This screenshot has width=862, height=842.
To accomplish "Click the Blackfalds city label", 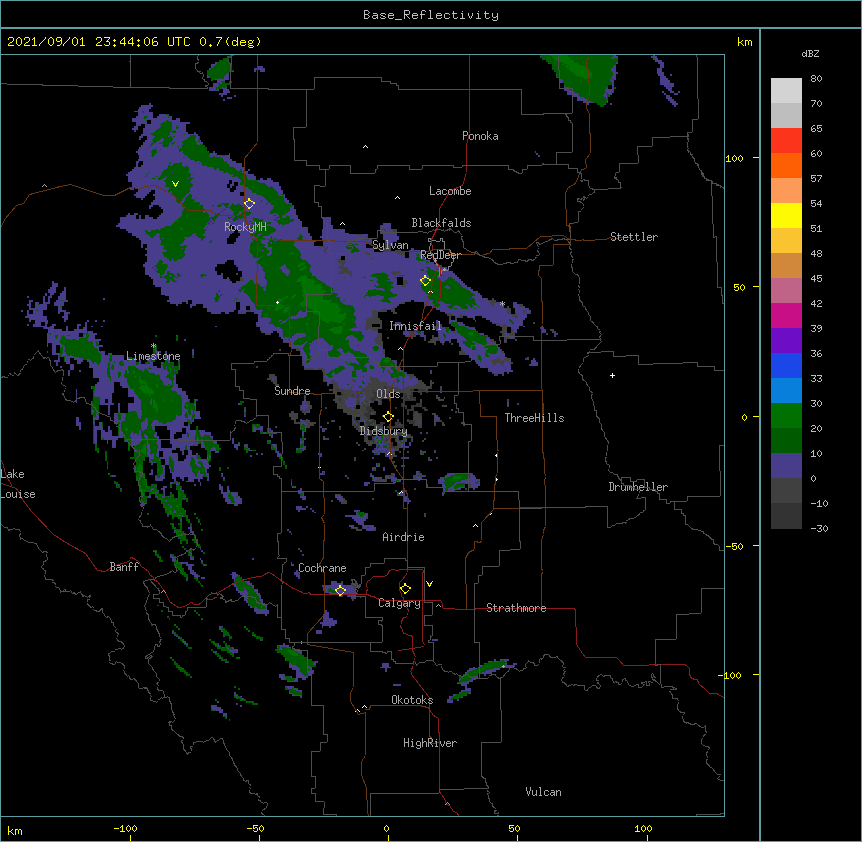I will point(441,223).
